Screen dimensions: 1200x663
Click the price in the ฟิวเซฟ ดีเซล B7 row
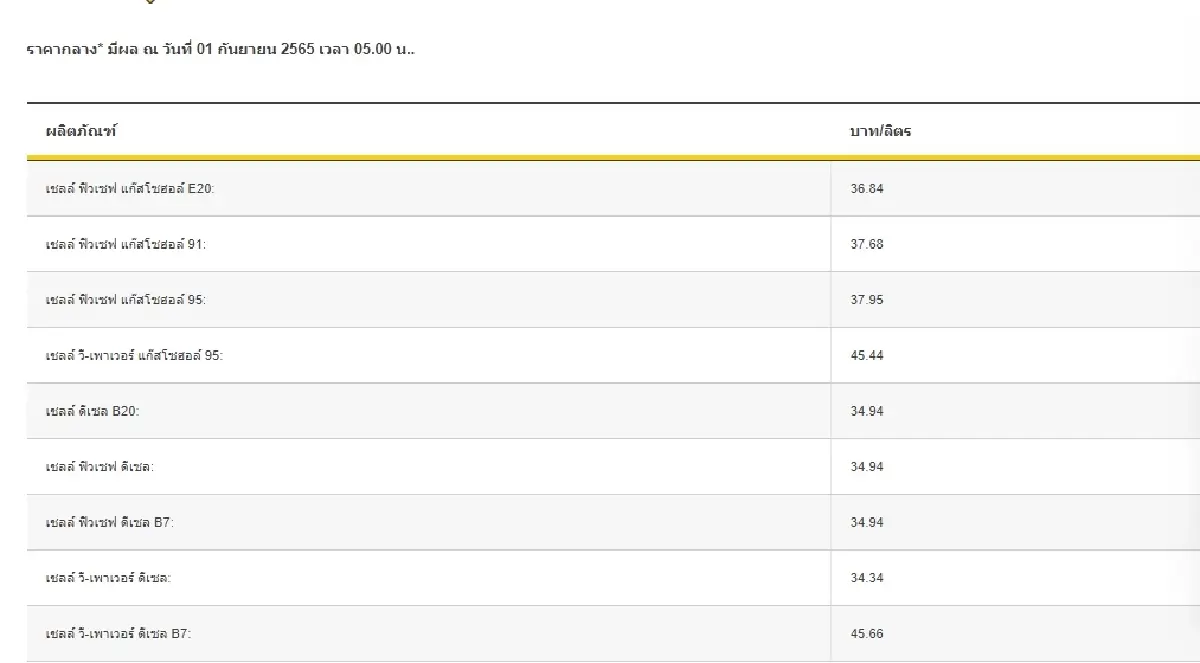(x=867, y=522)
